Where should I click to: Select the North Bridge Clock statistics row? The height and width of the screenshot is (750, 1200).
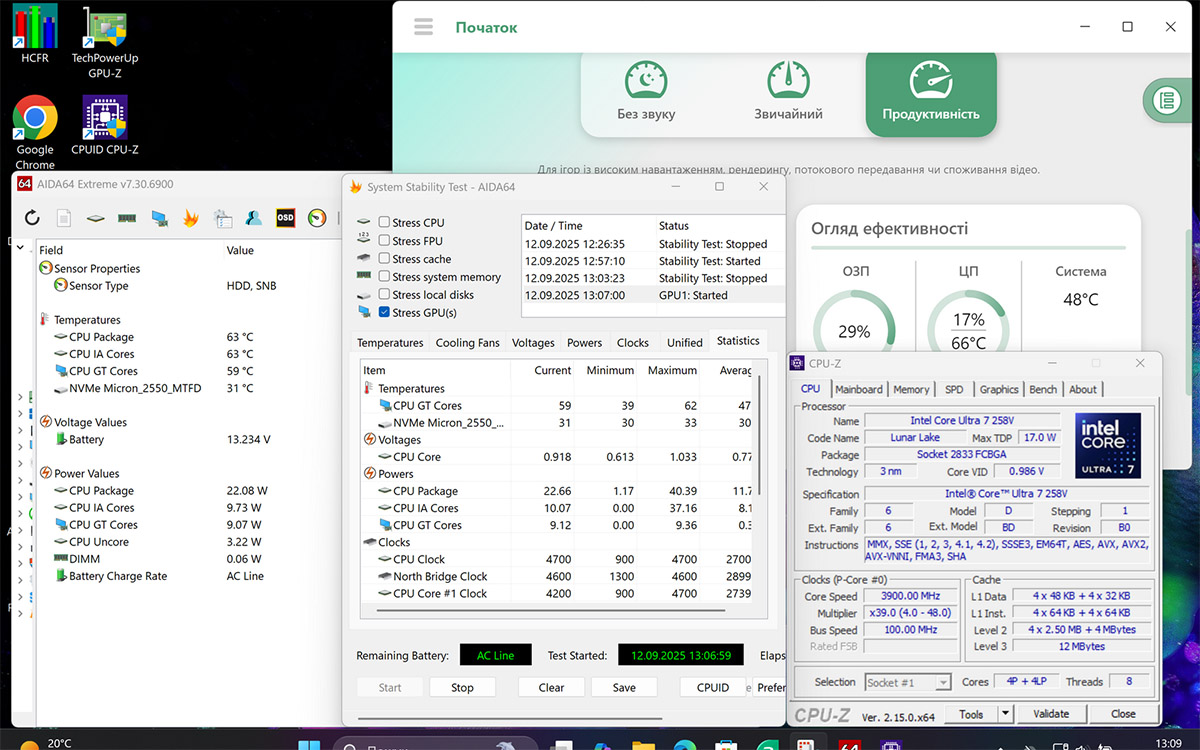556,576
